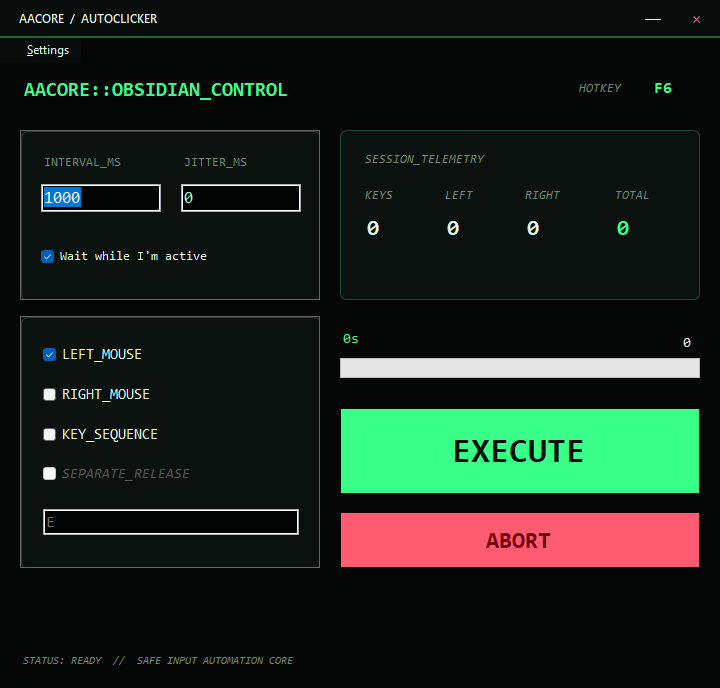Uncheck the LEFT_MOUSE checkbox
The height and width of the screenshot is (688, 720).
coord(50,355)
